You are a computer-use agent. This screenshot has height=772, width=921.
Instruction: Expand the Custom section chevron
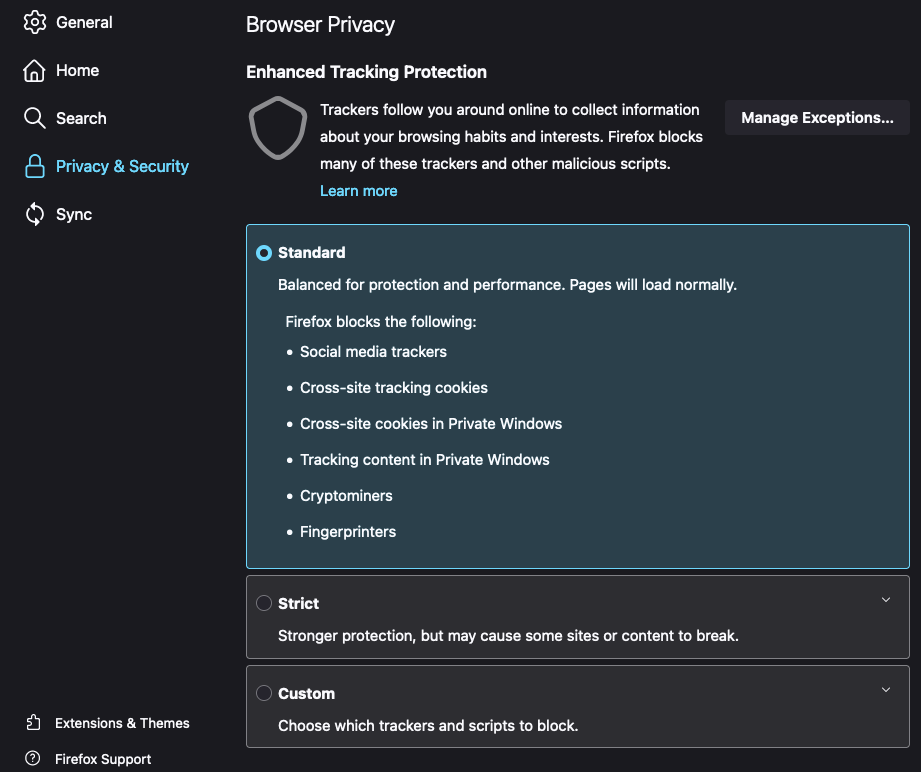pos(885,690)
